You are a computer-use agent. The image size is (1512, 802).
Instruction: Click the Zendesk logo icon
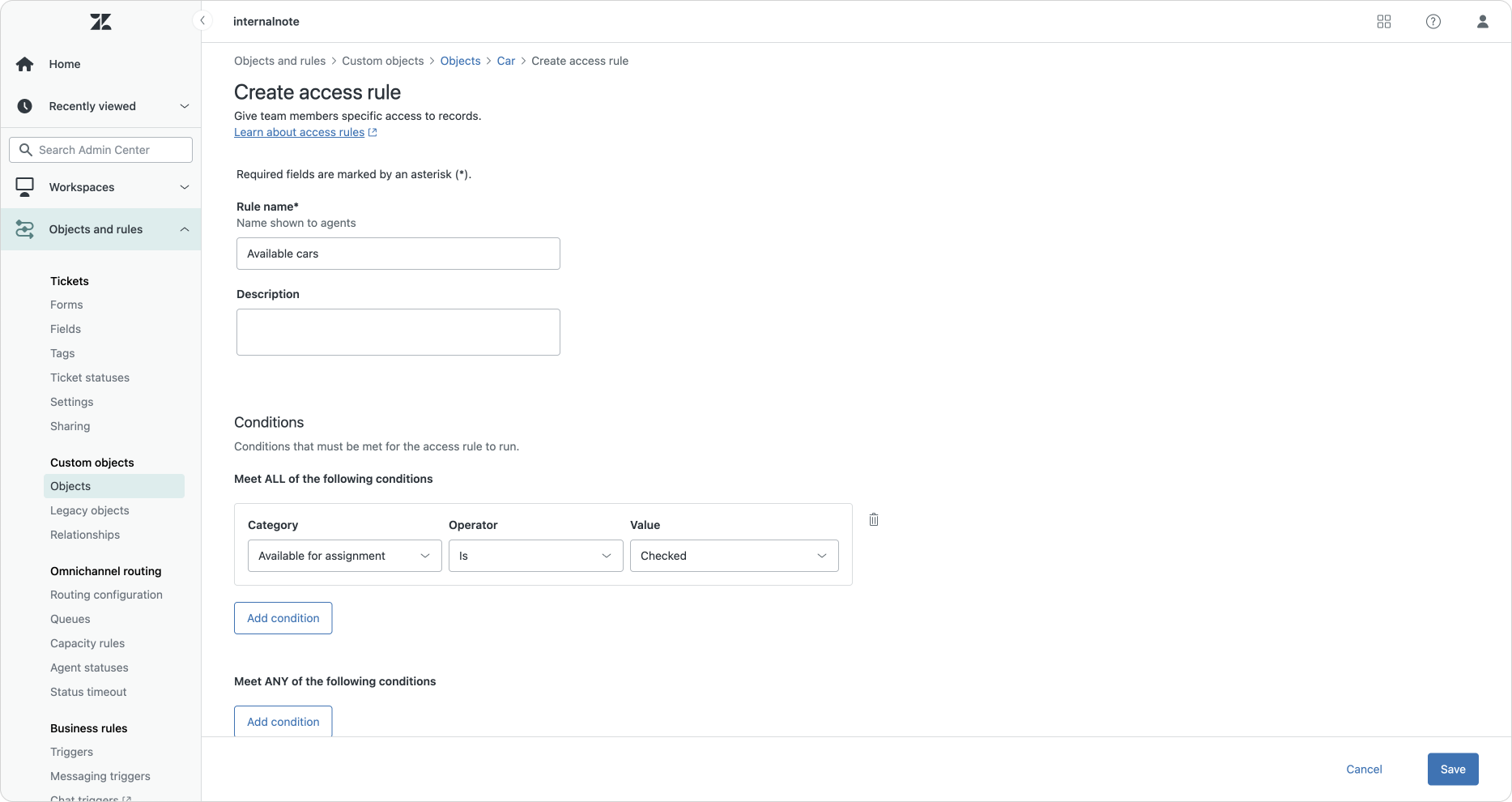pyautogui.click(x=100, y=22)
